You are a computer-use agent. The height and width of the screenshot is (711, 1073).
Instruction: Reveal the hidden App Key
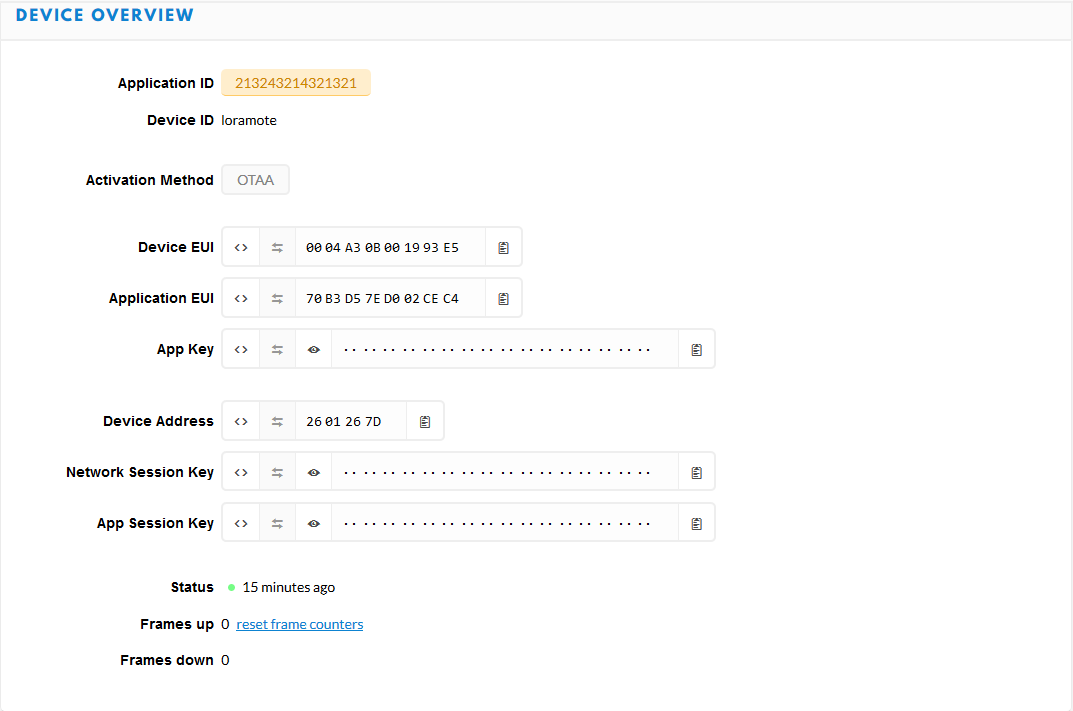(314, 349)
